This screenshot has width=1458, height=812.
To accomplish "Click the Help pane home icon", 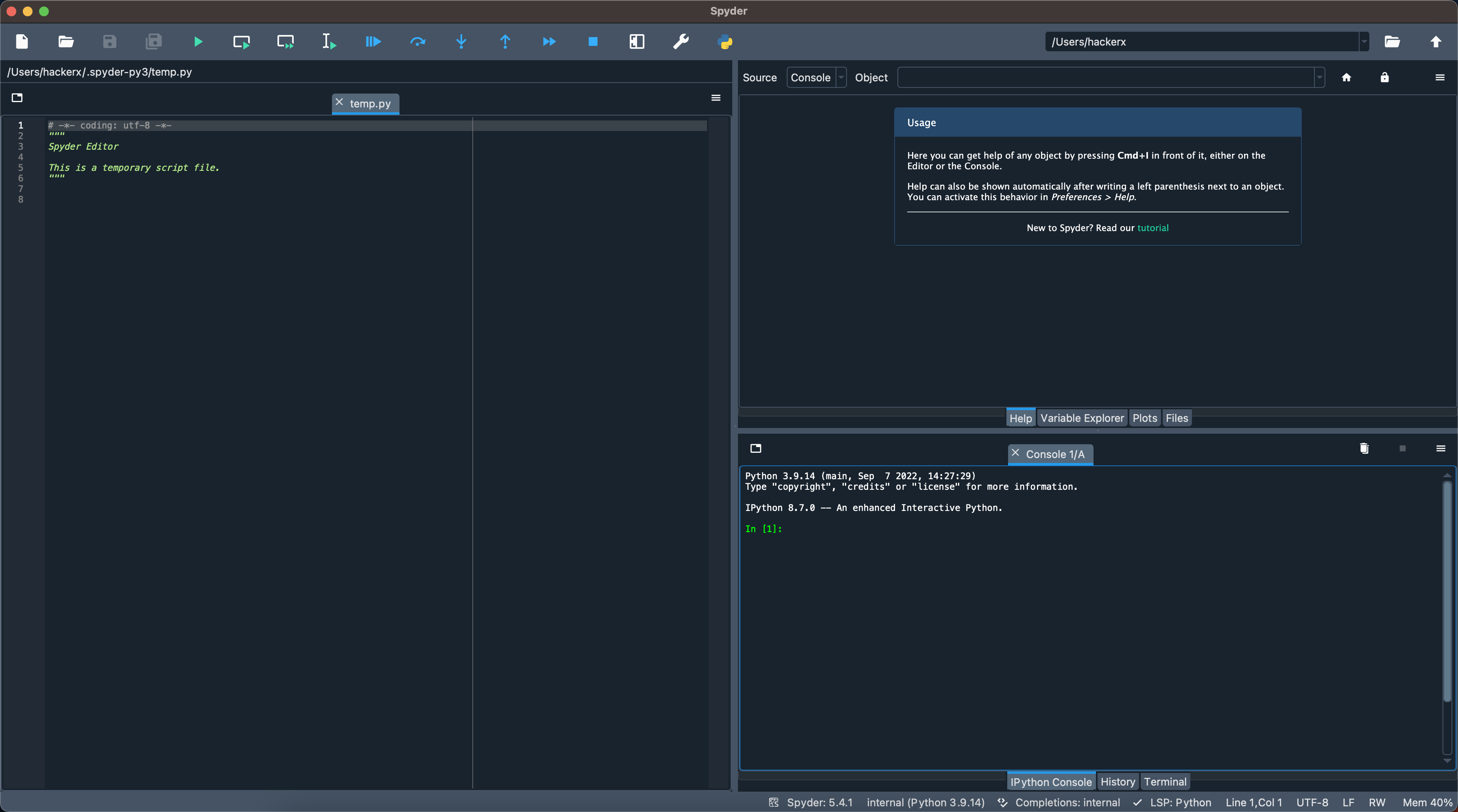I will click(1347, 78).
